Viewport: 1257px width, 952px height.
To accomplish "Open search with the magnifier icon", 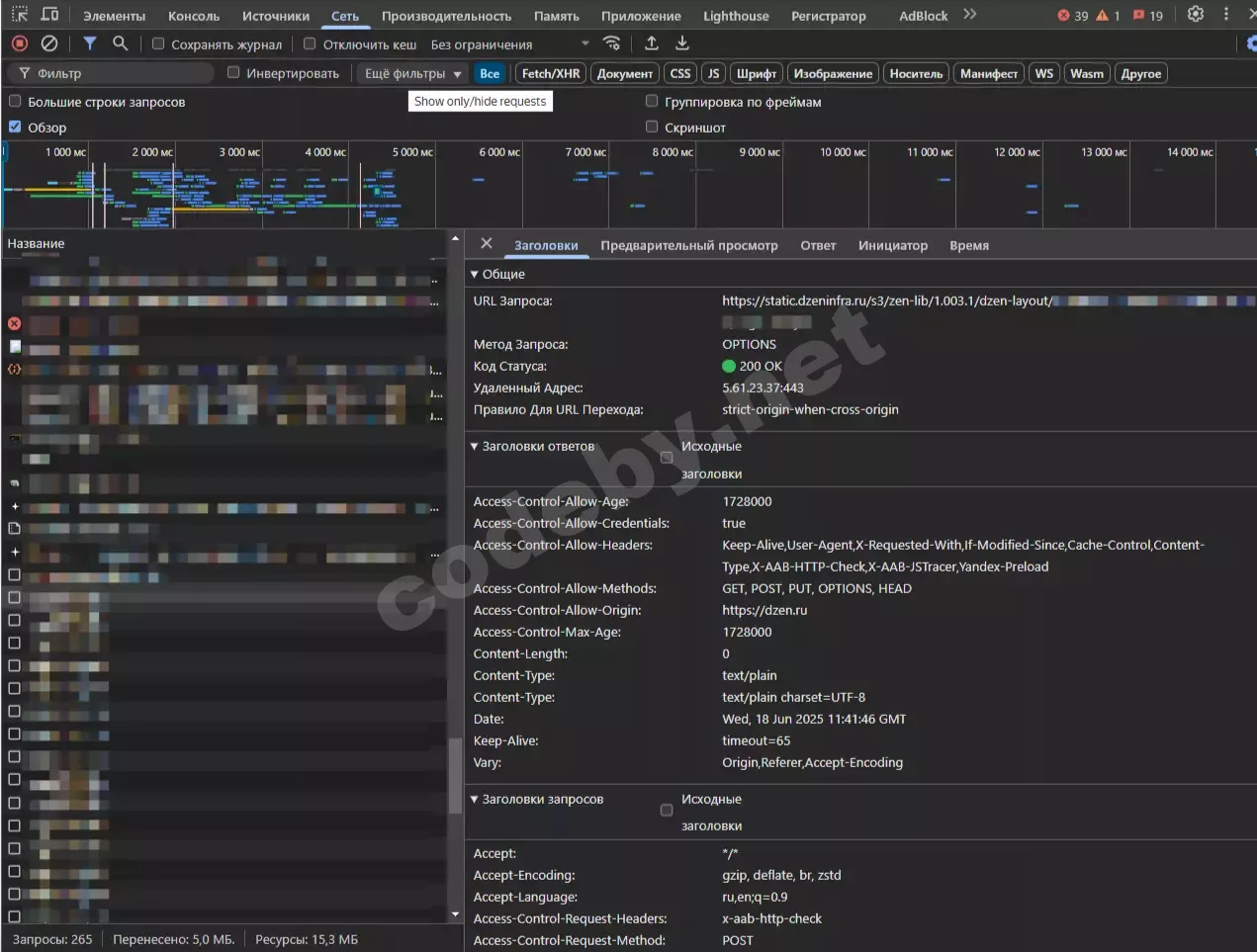I will (120, 43).
